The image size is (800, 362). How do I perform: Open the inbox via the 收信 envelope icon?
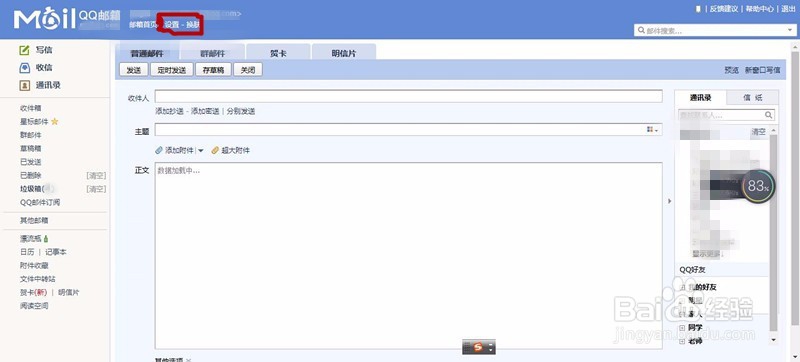pos(24,67)
